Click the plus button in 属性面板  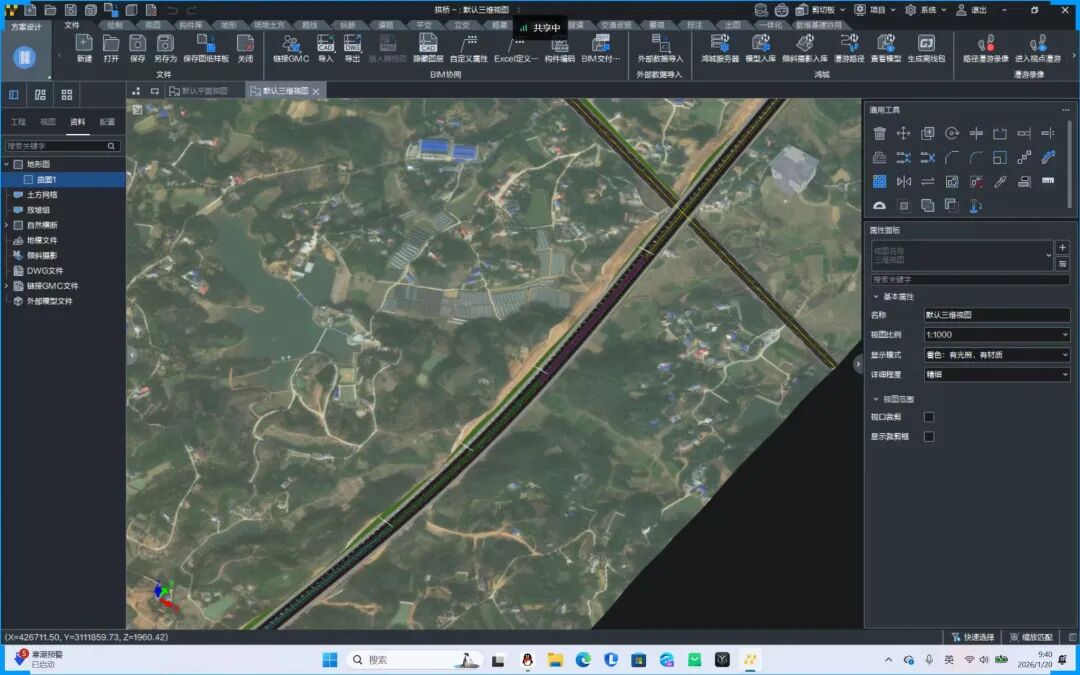[x=1063, y=247]
